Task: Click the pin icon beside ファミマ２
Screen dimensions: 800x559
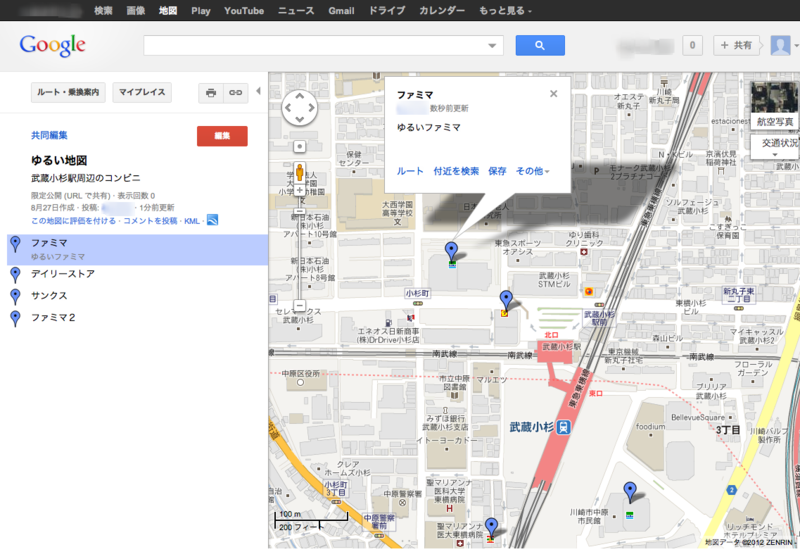Action: tap(16, 319)
